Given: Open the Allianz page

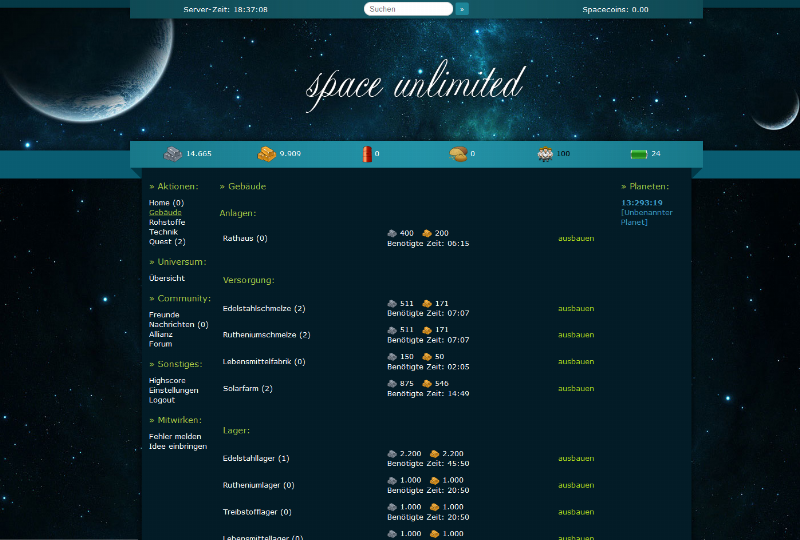Looking at the screenshot, I should 161,334.
